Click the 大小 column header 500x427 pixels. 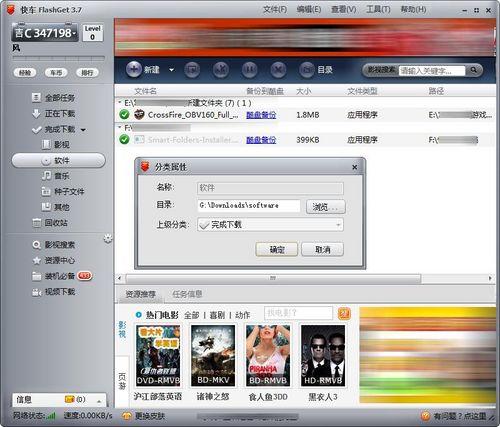click(303, 91)
